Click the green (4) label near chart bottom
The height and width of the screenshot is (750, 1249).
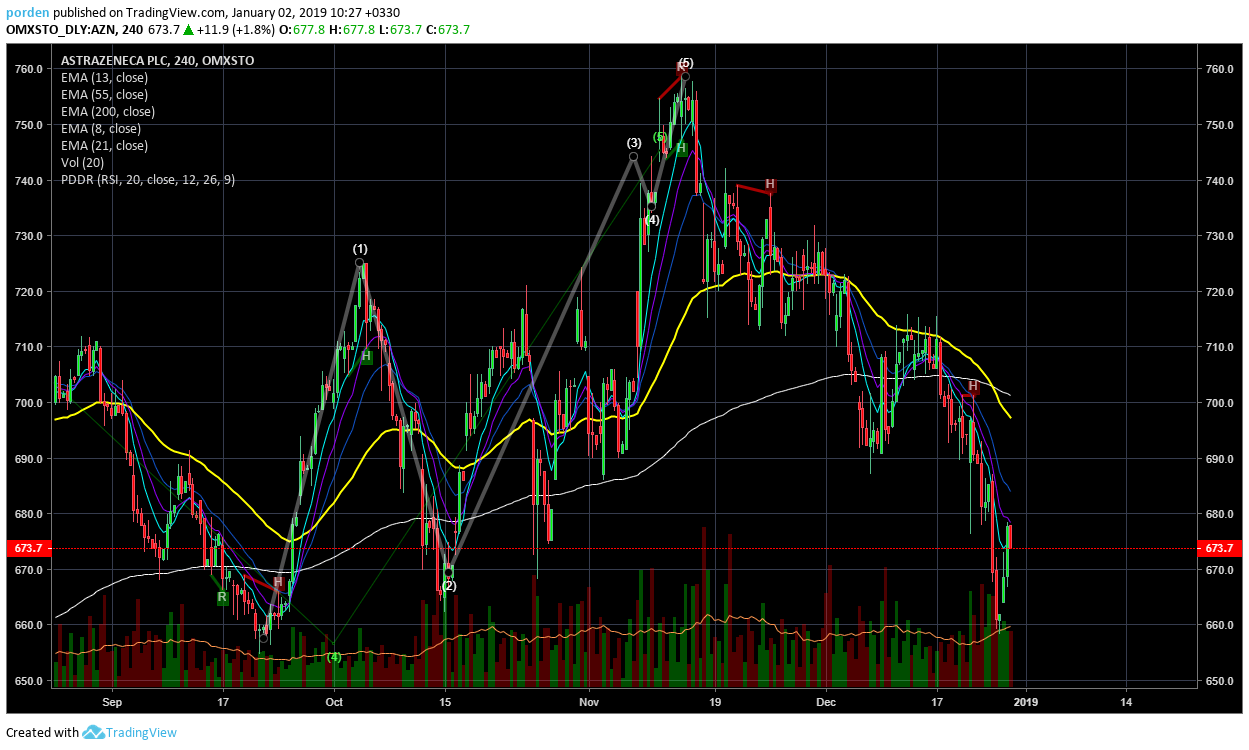(x=334, y=657)
